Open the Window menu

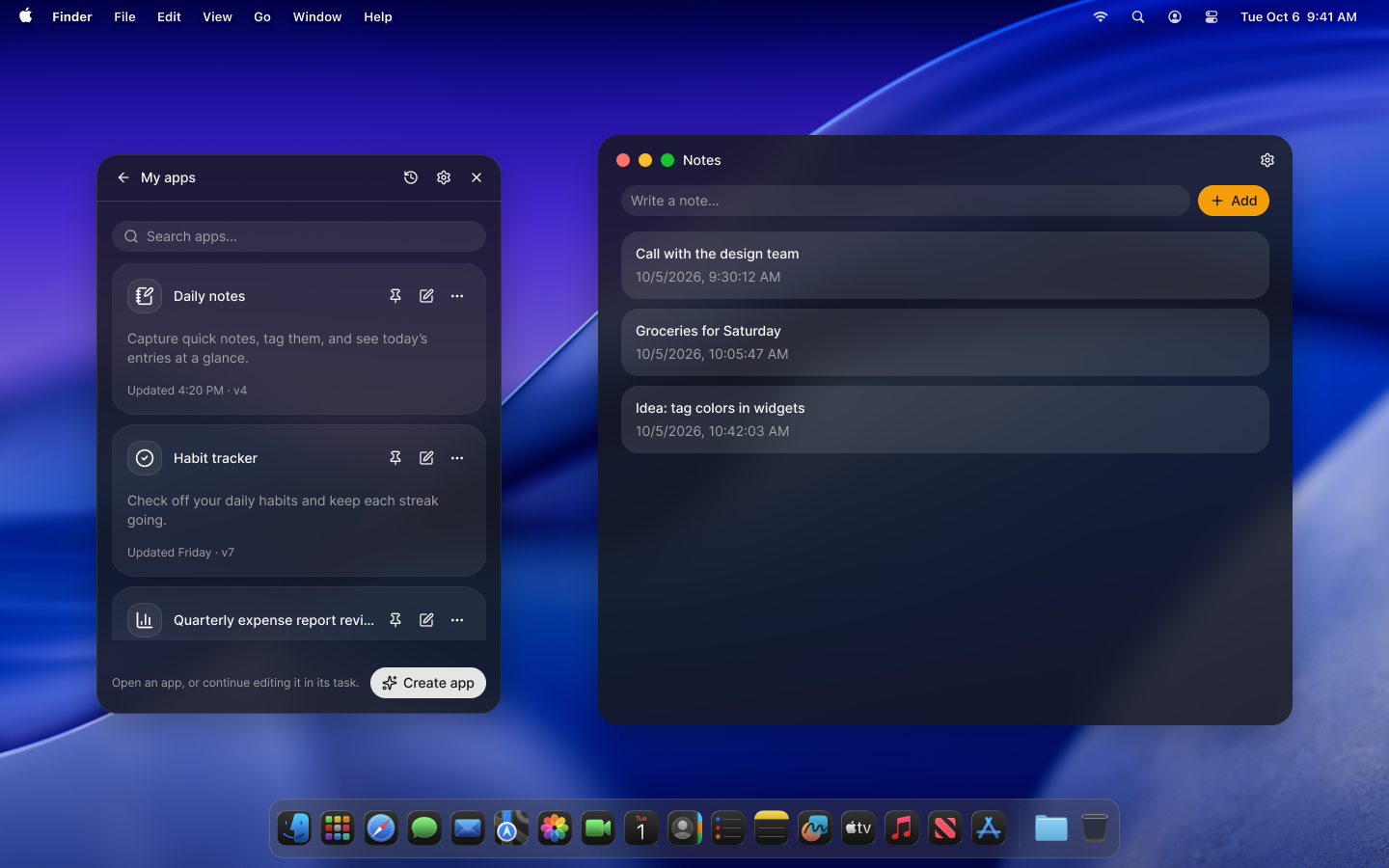[x=317, y=16]
